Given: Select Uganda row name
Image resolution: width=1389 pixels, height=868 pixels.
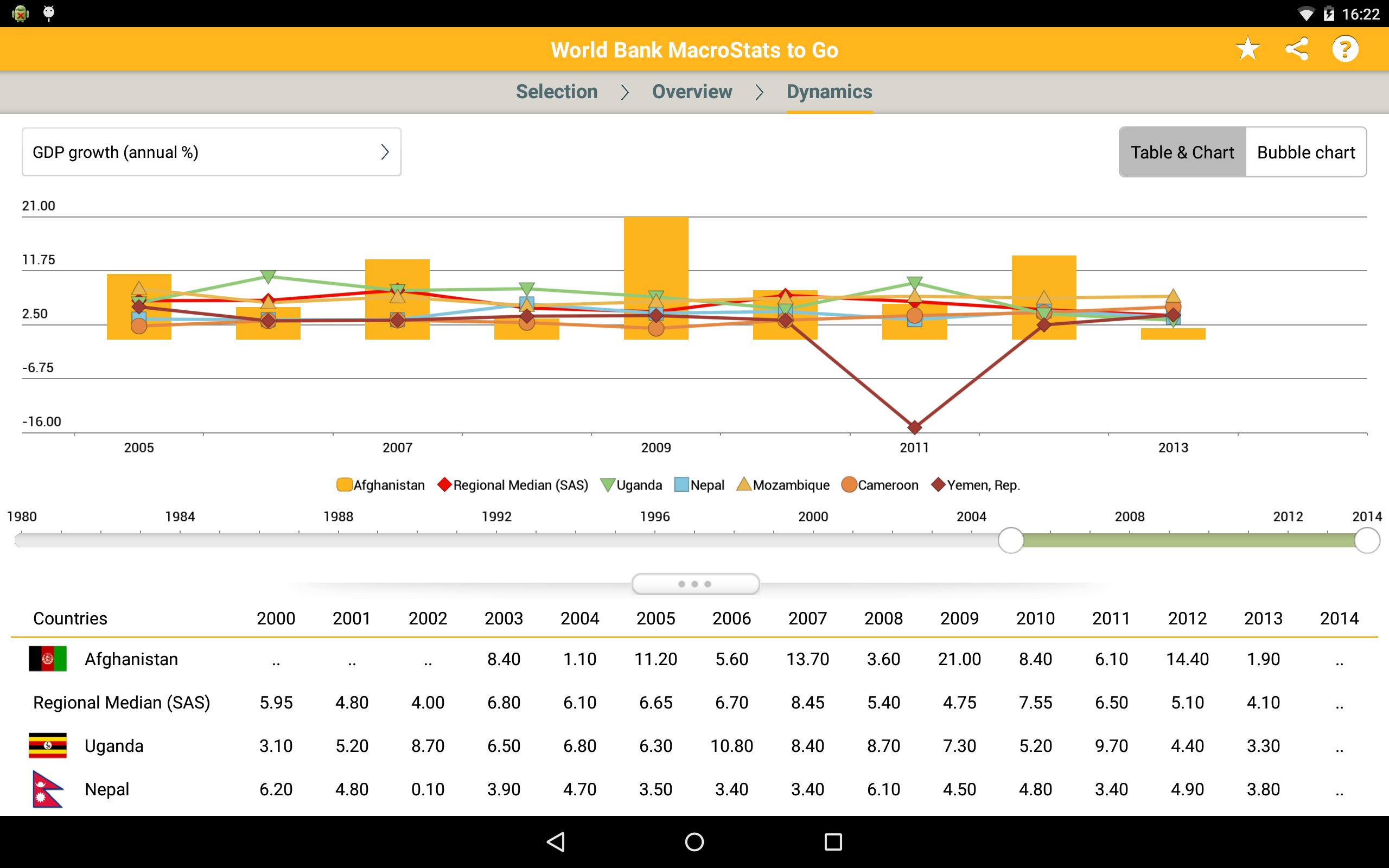Looking at the screenshot, I should point(113,746).
